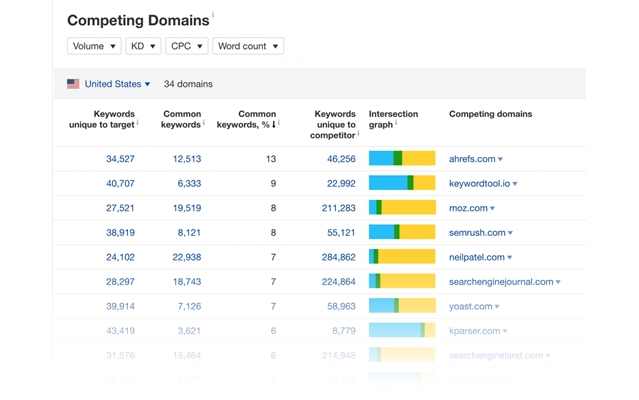Click info icon by Keywords unique to competitor
639x400 pixels.
(359, 134)
